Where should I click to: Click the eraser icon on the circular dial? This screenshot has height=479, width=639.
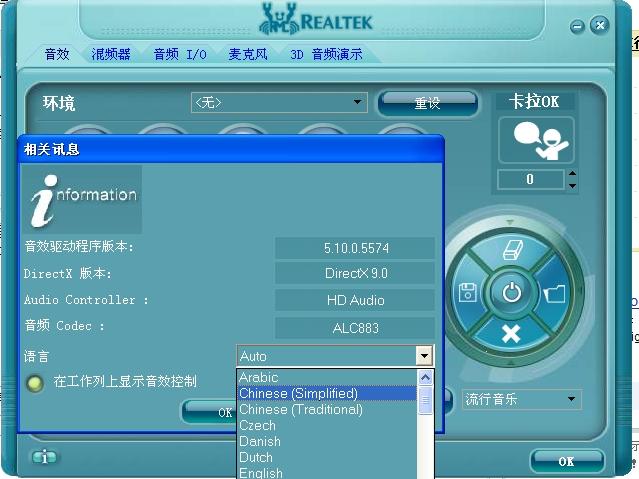(x=512, y=250)
